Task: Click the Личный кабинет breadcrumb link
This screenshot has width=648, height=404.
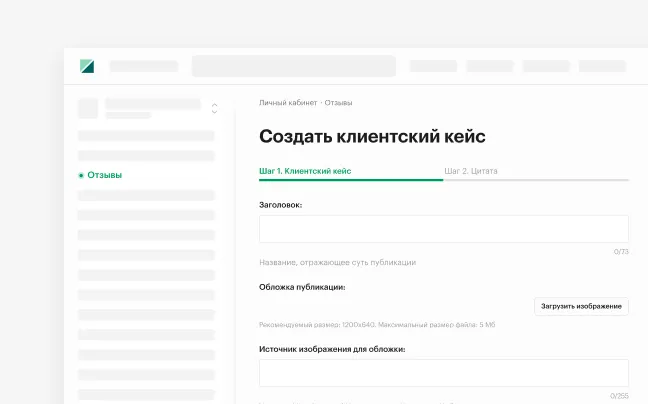Action: 288,102
